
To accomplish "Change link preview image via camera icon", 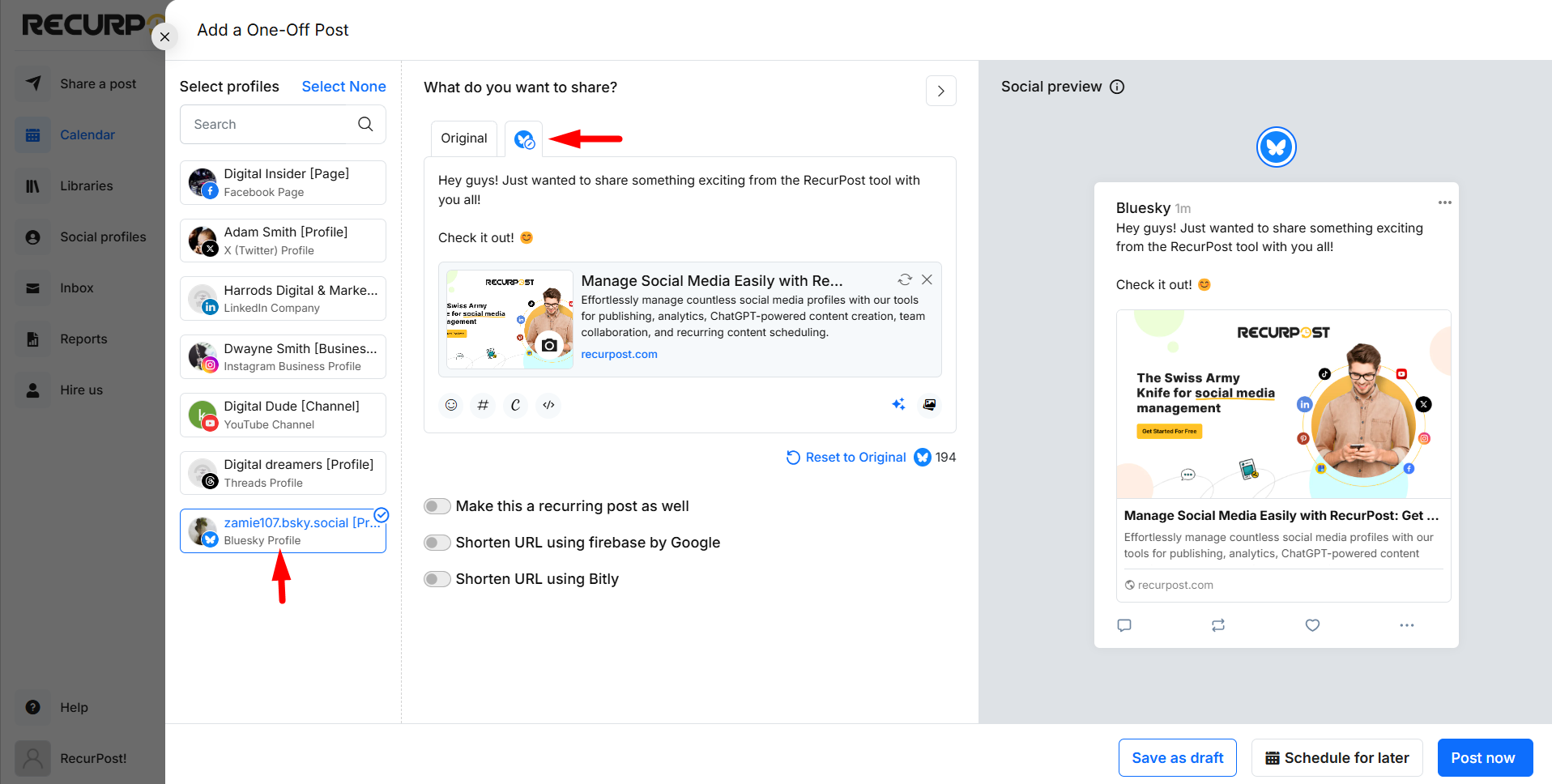I will (x=549, y=345).
